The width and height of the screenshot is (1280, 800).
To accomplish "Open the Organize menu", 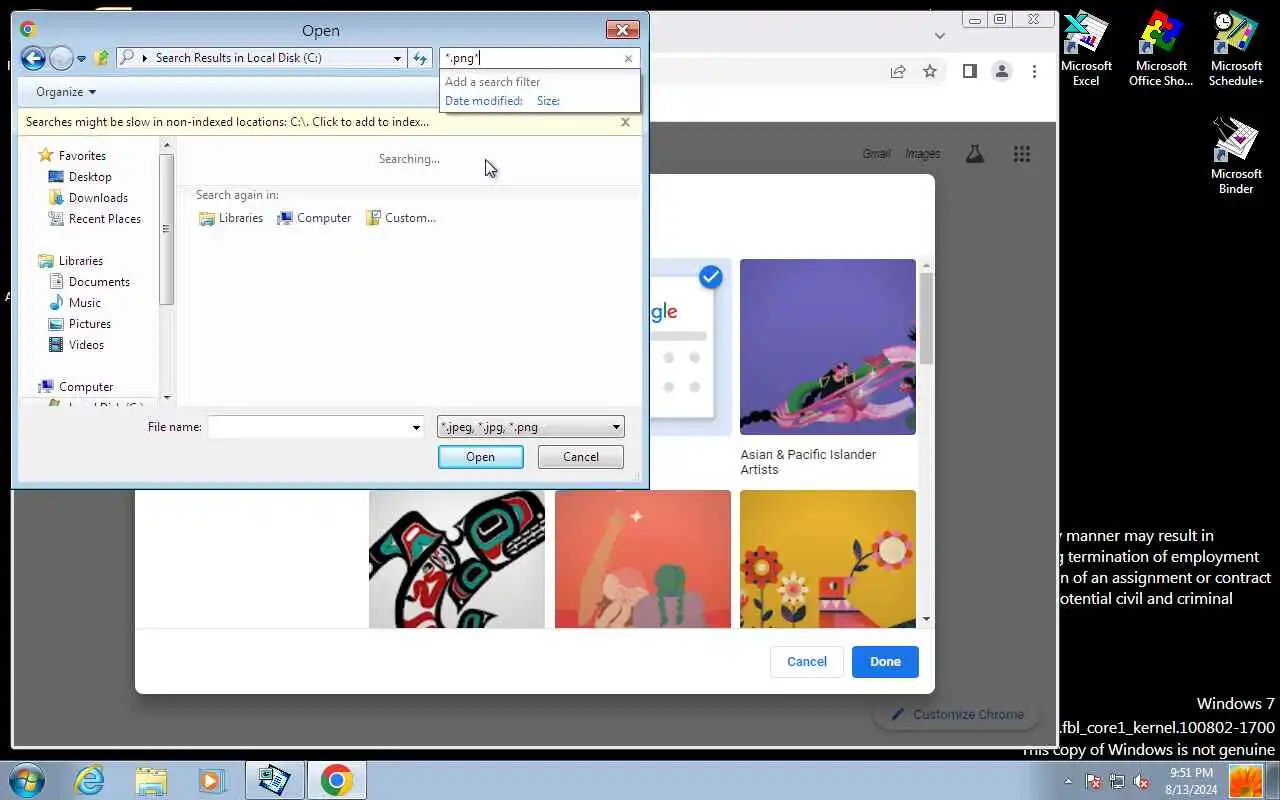I will (x=66, y=92).
